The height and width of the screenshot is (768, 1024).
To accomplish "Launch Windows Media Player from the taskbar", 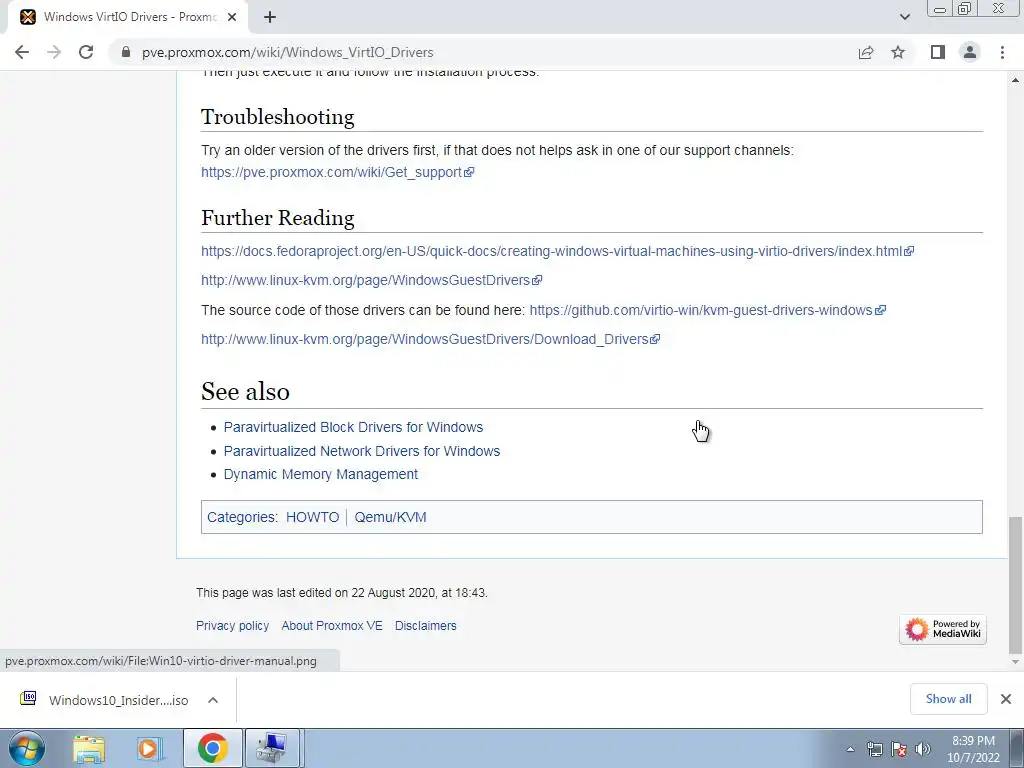I will tap(150, 748).
